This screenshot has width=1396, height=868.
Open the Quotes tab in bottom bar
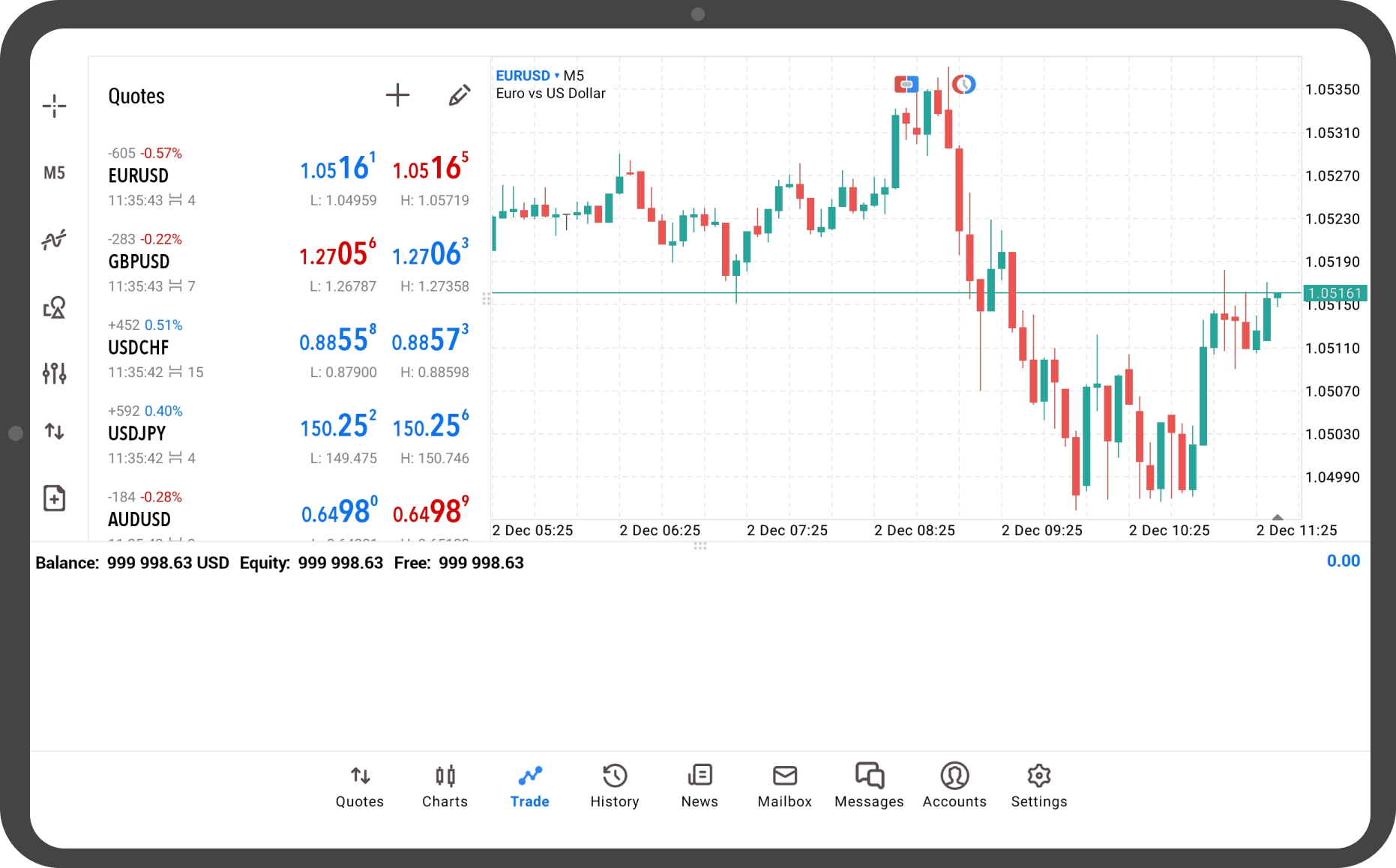(x=360, y=786)
